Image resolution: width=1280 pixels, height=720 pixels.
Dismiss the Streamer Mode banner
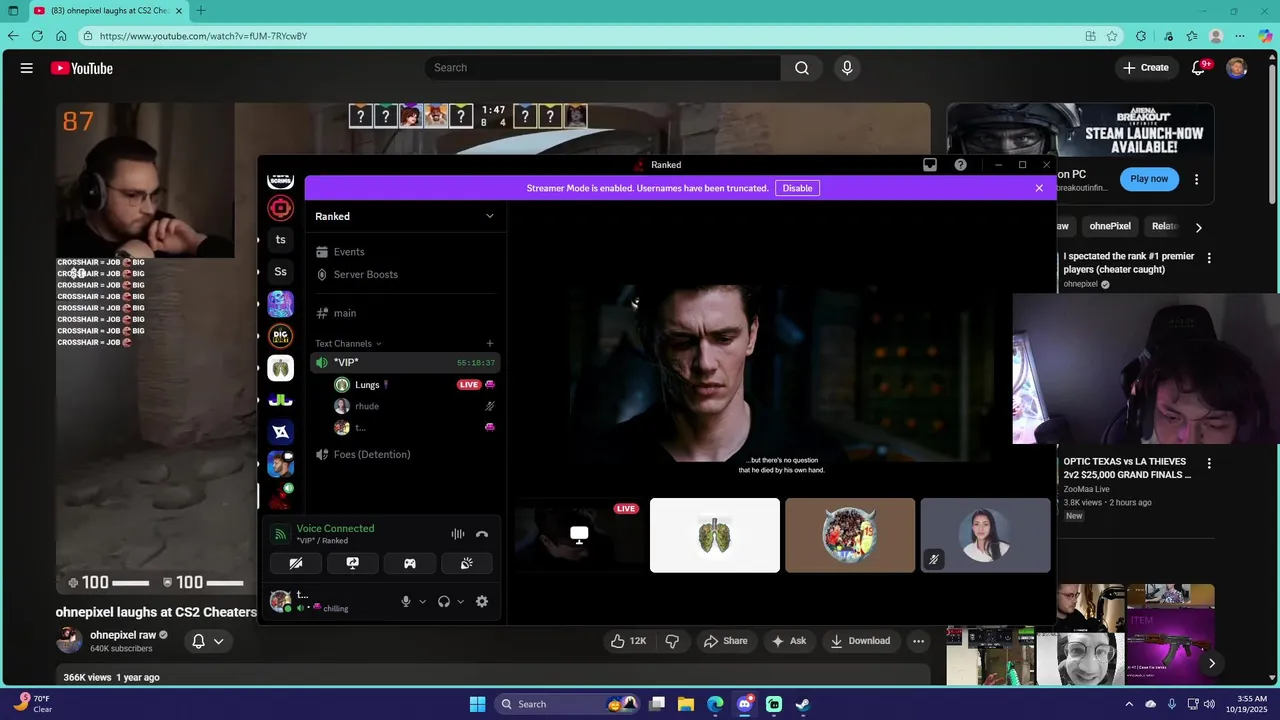pyautogui.click(x=1039, y=188)
